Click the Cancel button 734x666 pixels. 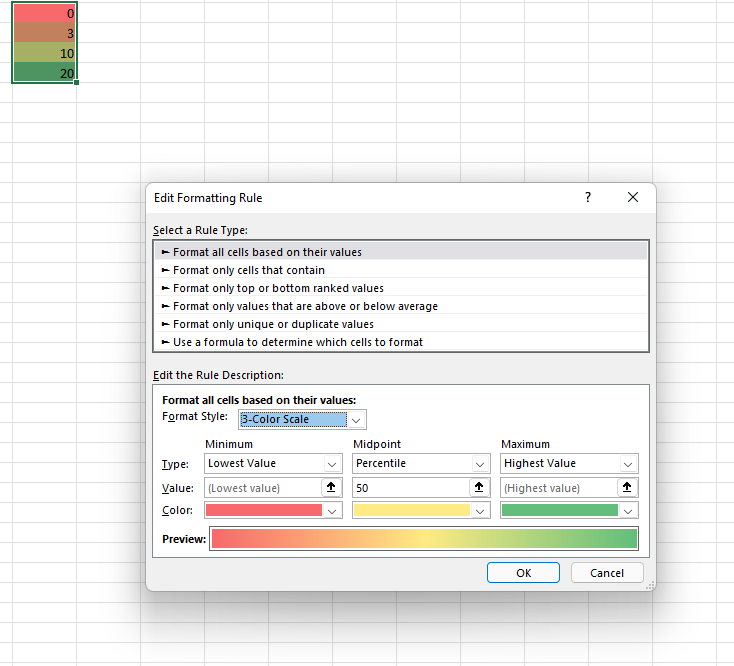coord(607,572)
